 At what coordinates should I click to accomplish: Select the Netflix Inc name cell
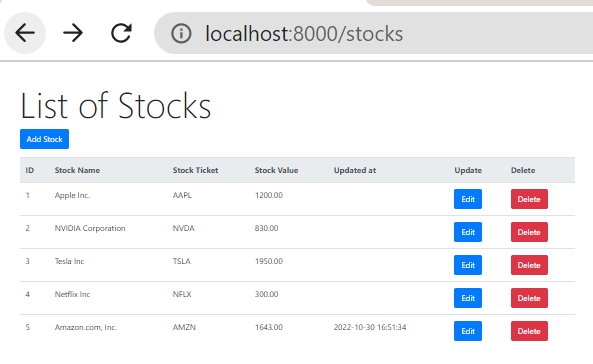pyautogui.click(x=72, y=294)
